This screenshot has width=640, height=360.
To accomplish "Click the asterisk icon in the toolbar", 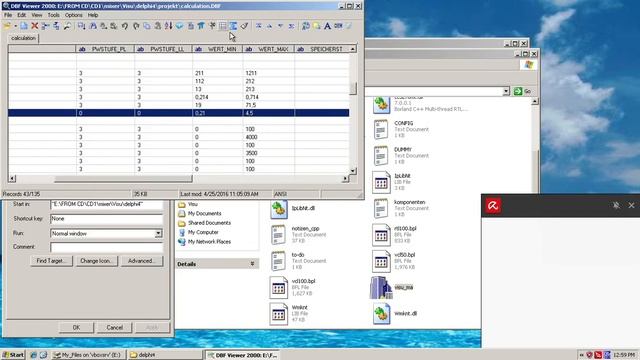I will coord(212,26).
